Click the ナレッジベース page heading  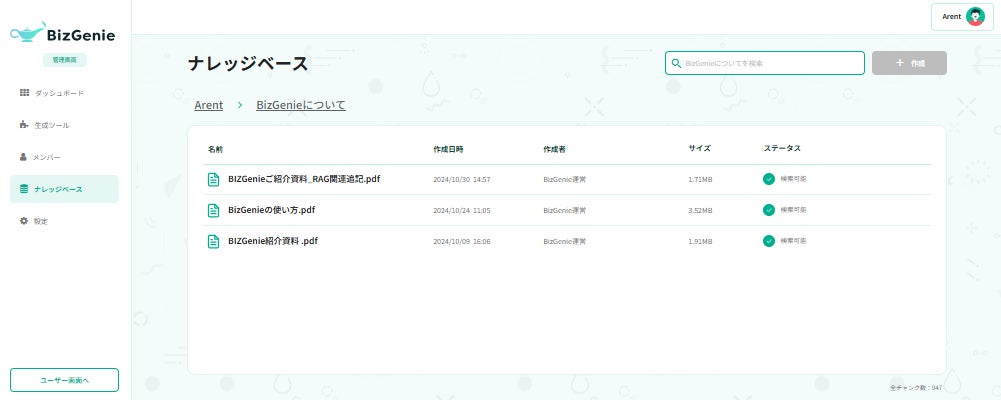point(248,63)
